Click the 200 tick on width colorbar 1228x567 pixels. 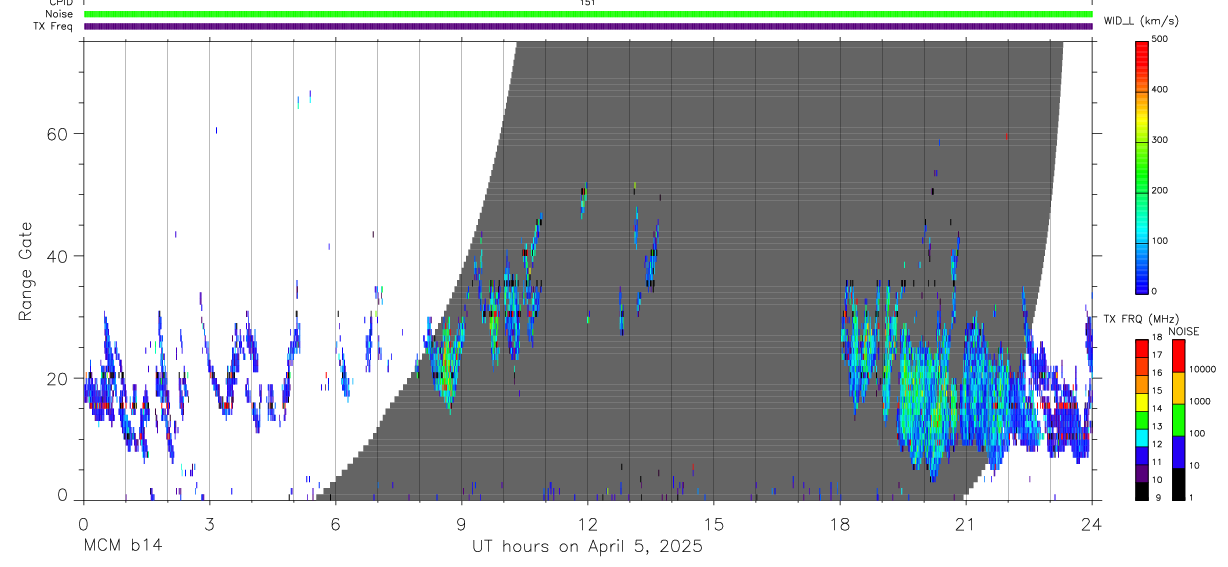[1161, 191]
